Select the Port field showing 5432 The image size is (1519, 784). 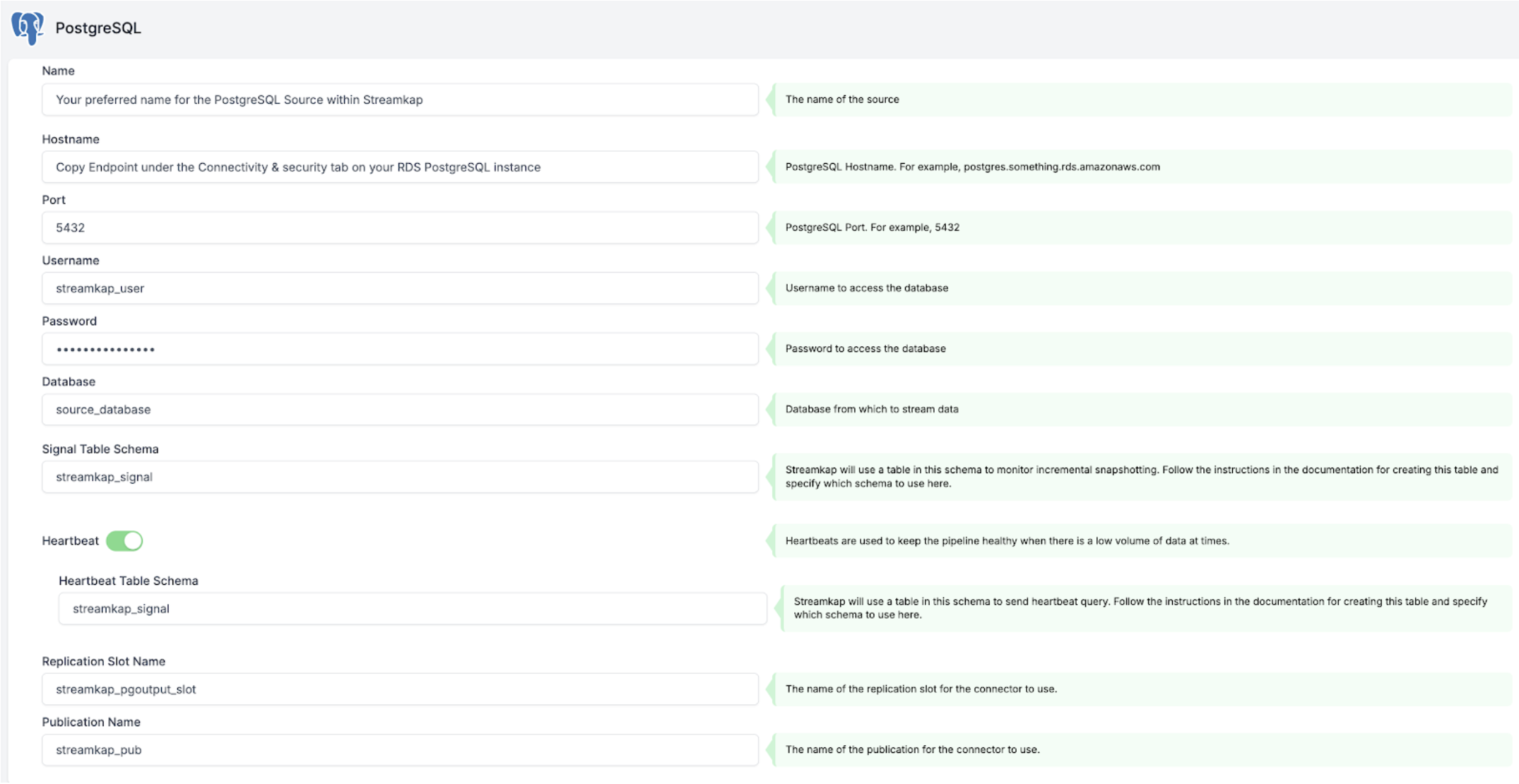pyautogui.click(x=400, y=227)
